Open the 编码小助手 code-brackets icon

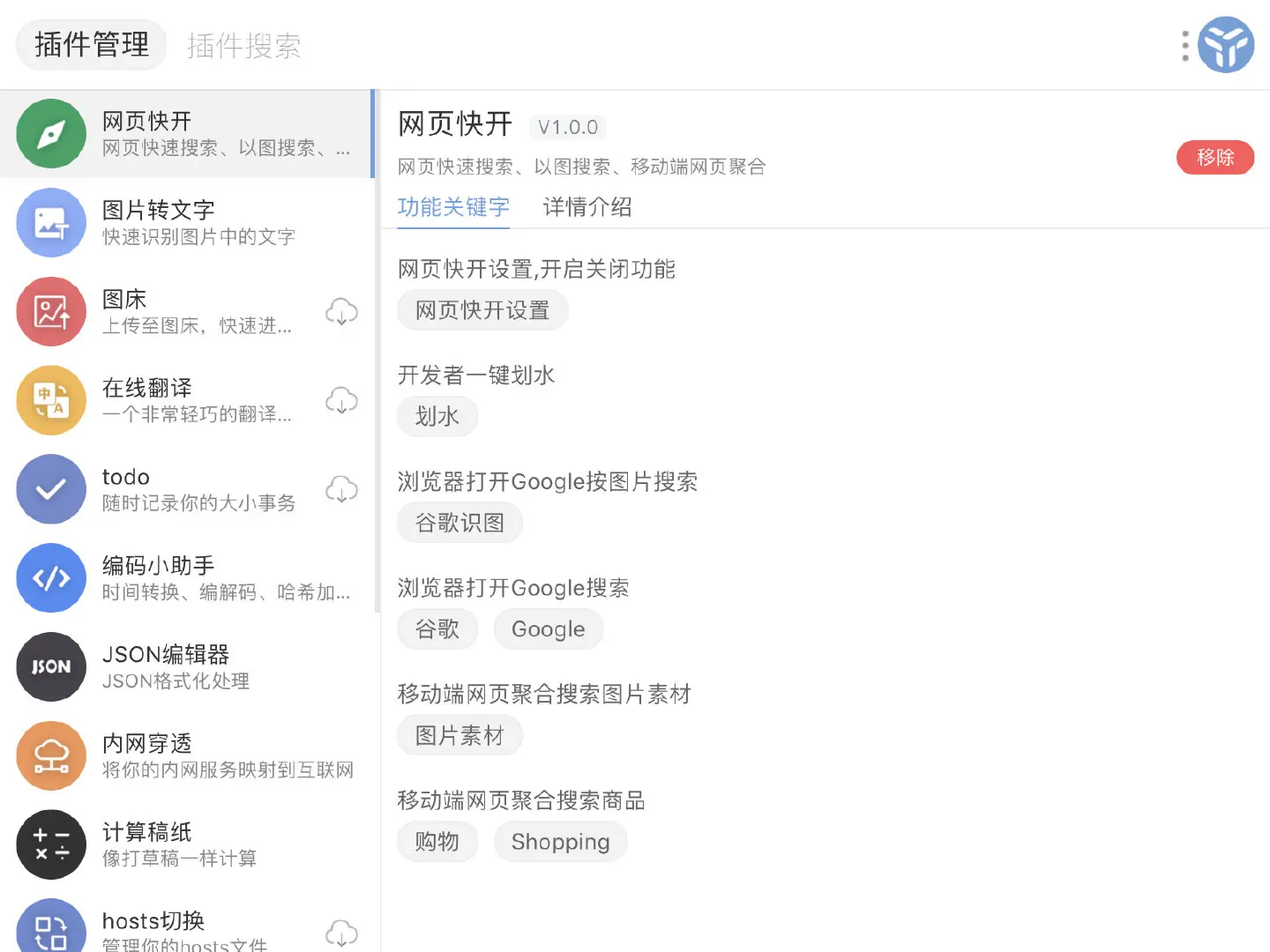click(x=51, y=578)
